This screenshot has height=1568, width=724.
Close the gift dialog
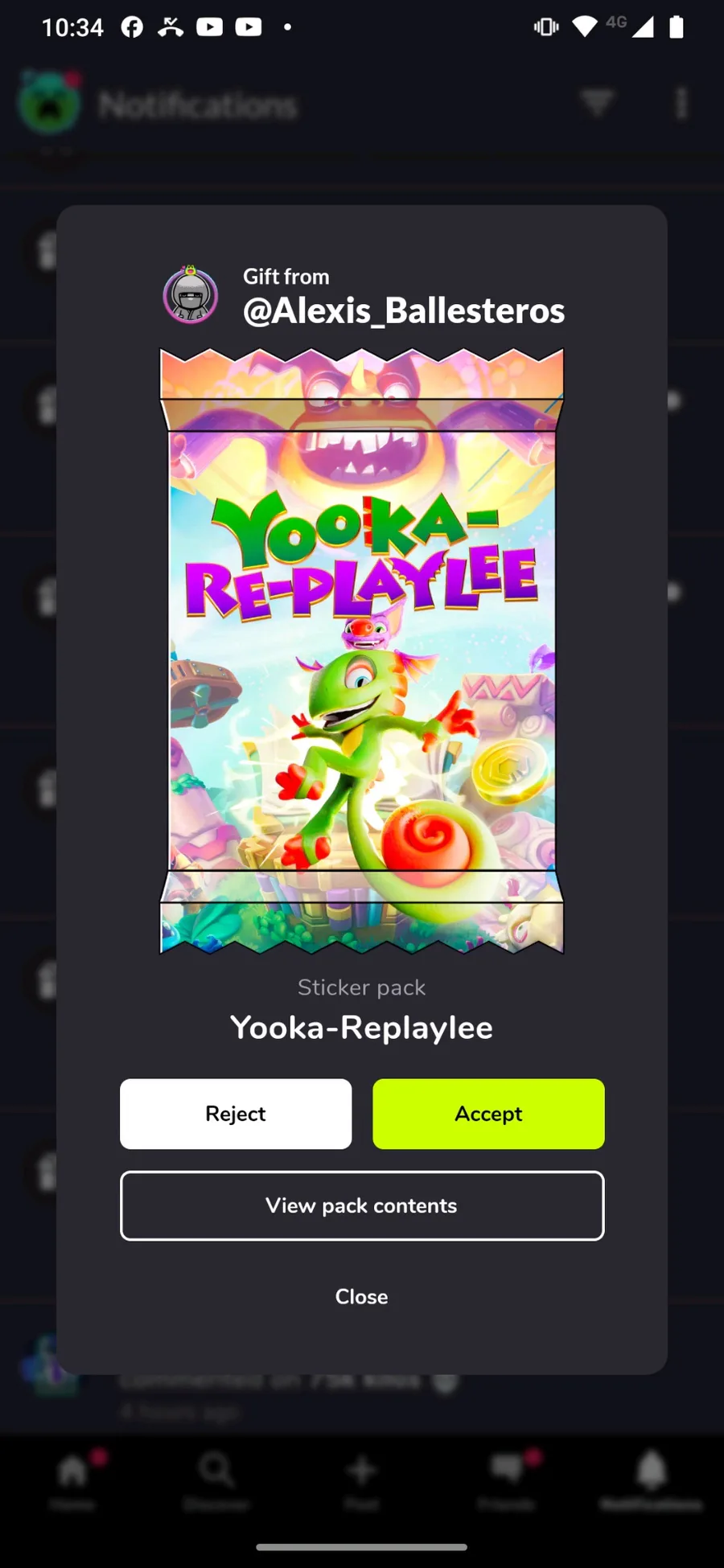point(362,1296)
